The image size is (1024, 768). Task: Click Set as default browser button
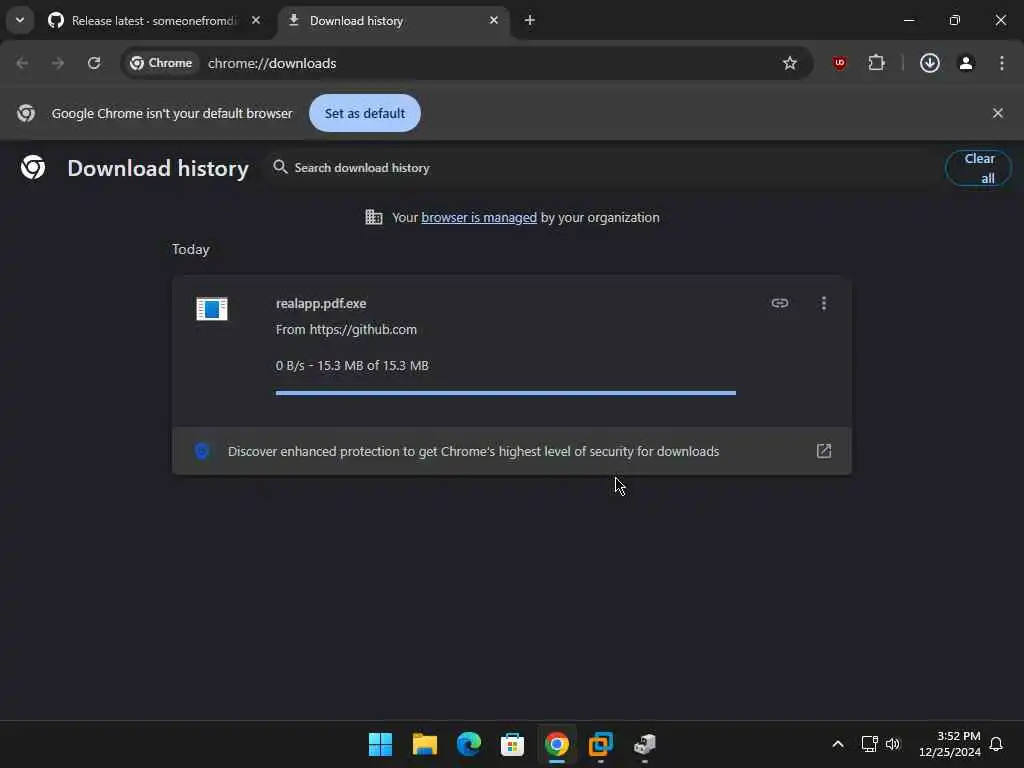click(x=364, y=113)
